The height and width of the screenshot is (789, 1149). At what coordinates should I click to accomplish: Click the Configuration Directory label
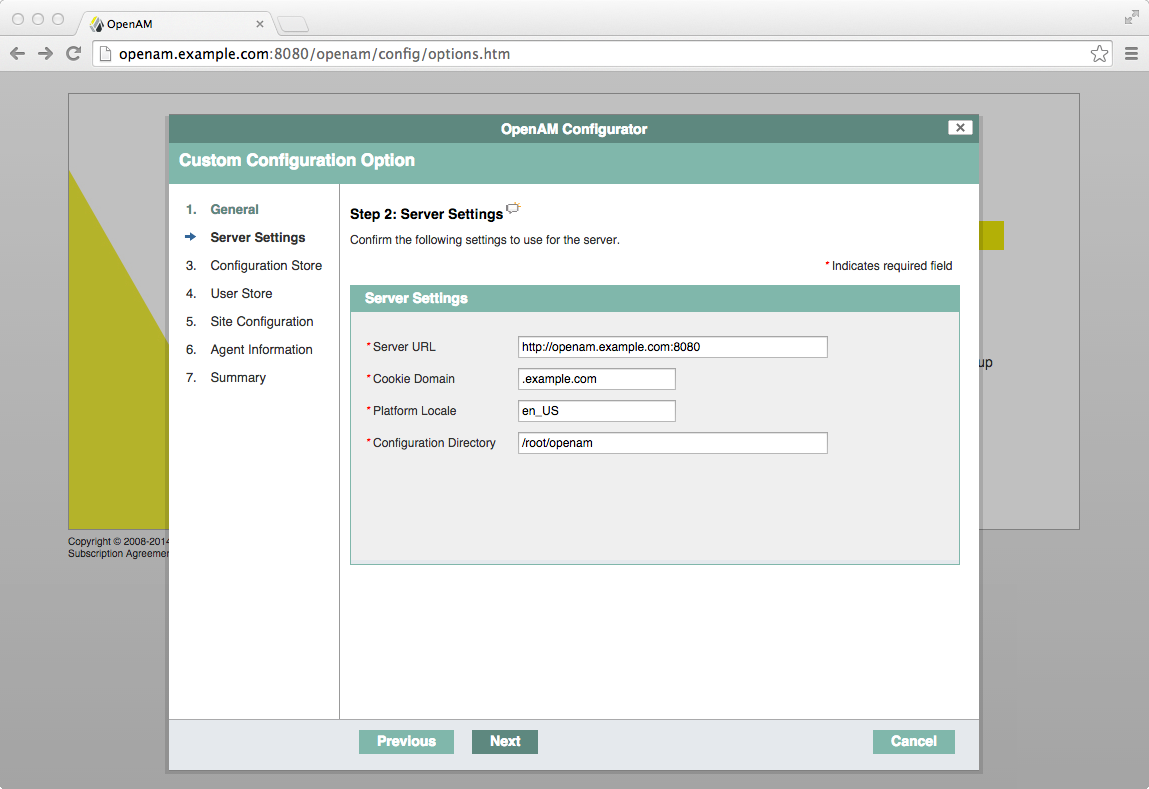pyautogui.click(x=434, y=443)
